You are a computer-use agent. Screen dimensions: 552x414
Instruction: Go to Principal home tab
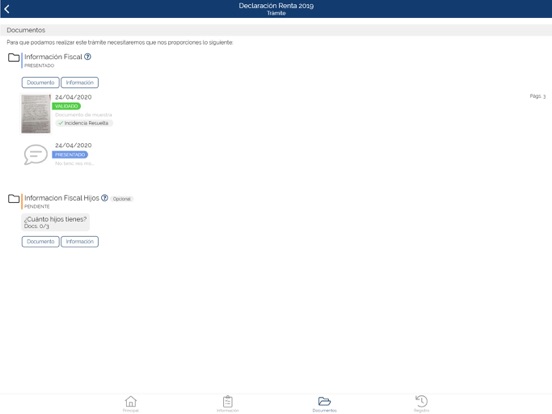tap(131, 403)
